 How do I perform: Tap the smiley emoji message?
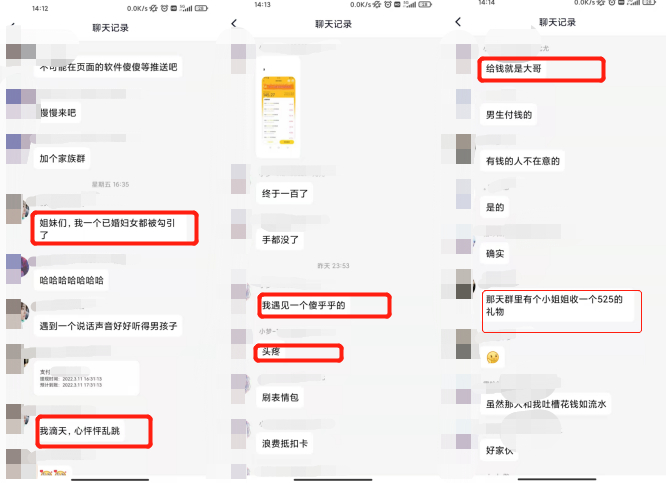(x=493, y=357)
